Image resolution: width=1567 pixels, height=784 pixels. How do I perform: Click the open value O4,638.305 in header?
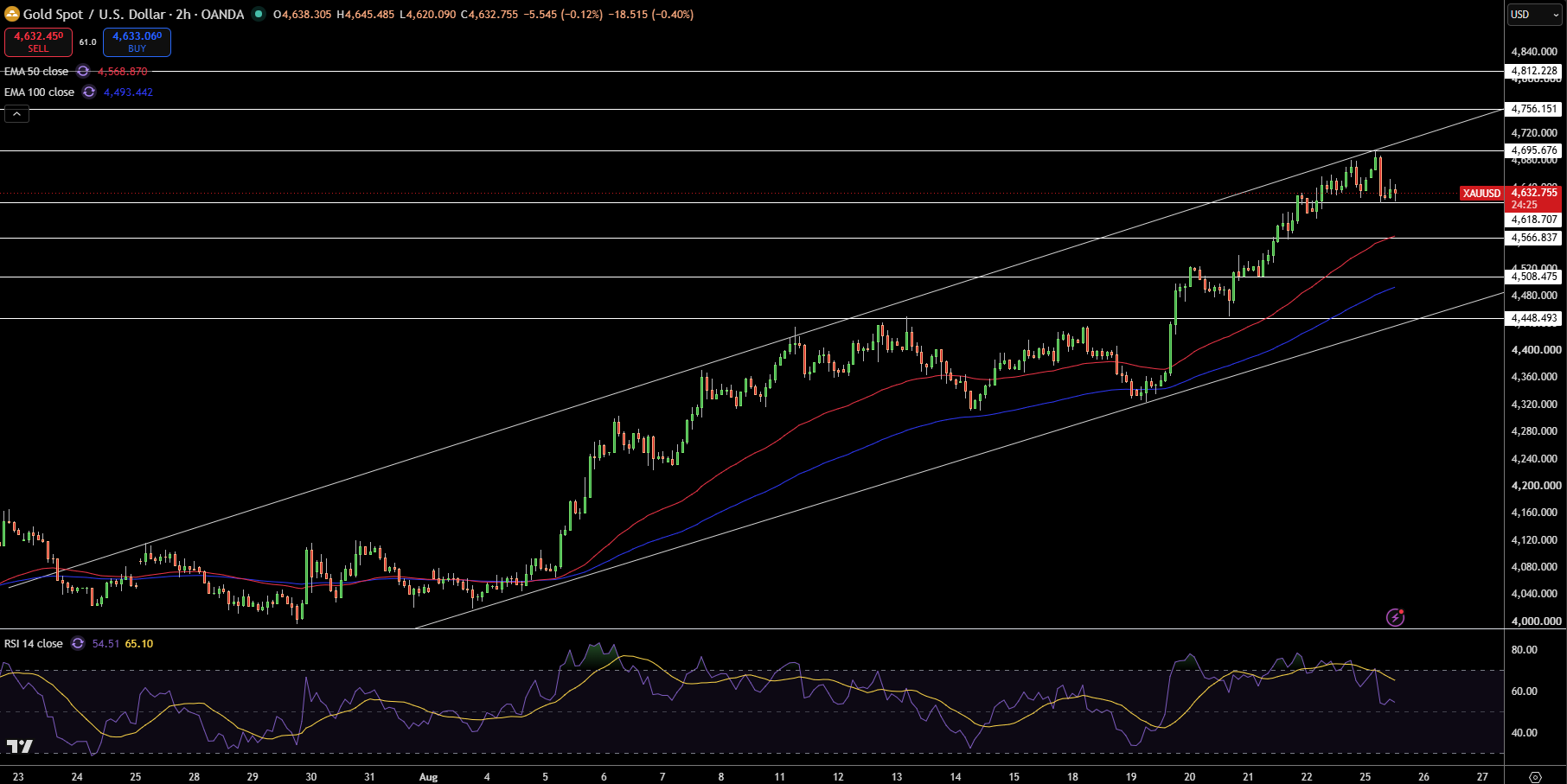303,15
